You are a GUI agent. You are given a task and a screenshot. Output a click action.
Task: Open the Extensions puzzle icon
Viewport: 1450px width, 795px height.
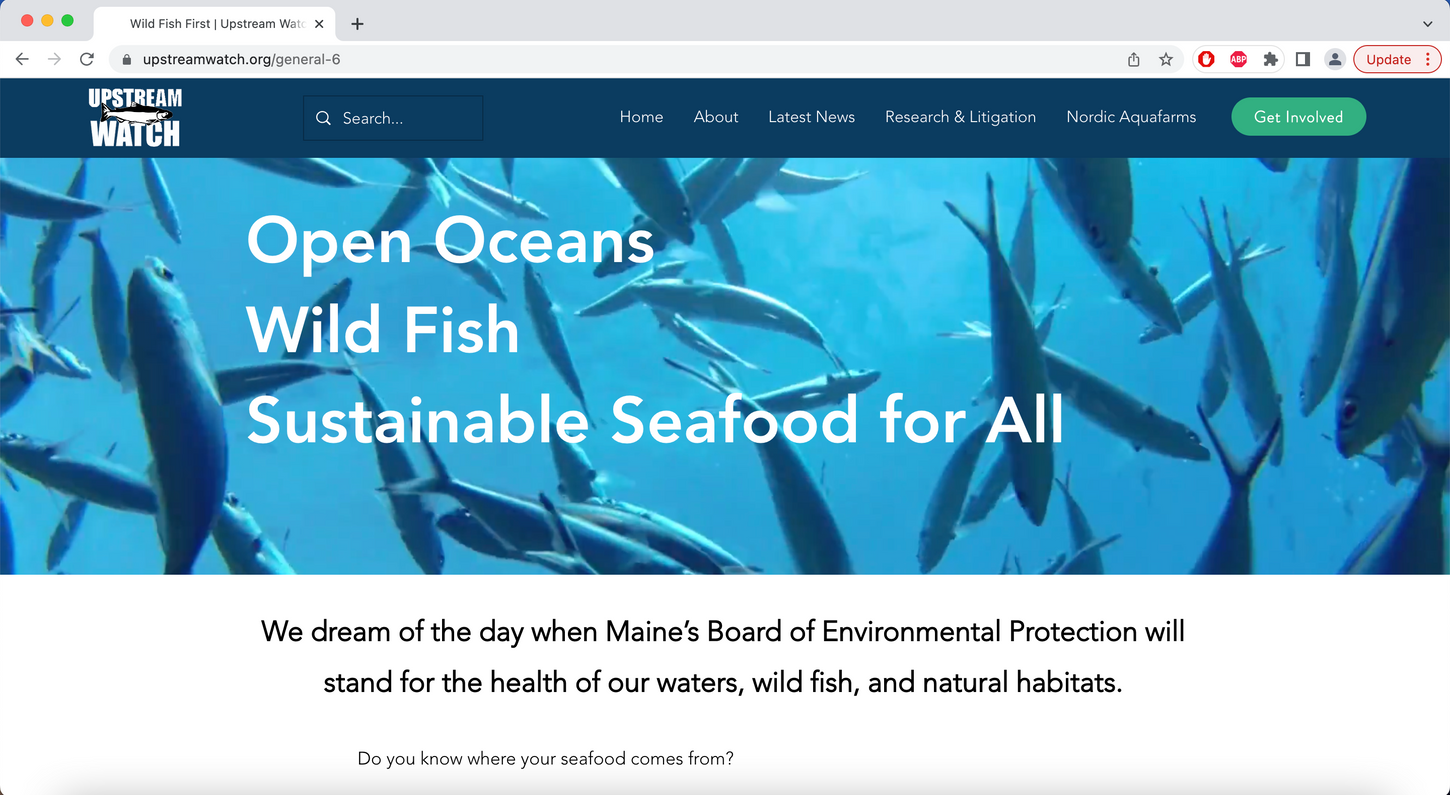(1270, 59)
